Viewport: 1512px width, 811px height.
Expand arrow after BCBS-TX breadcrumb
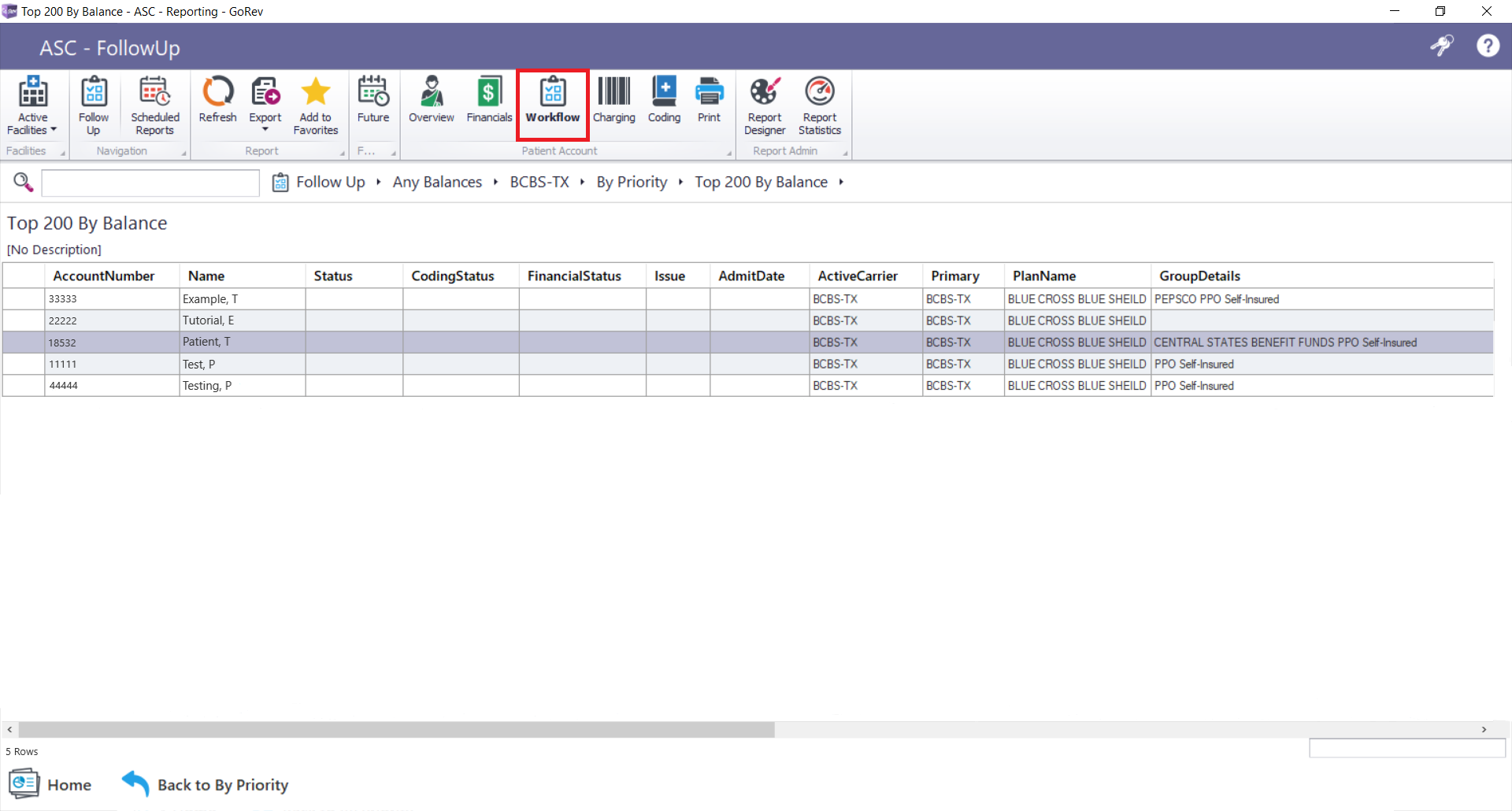(x=582, y=182)
